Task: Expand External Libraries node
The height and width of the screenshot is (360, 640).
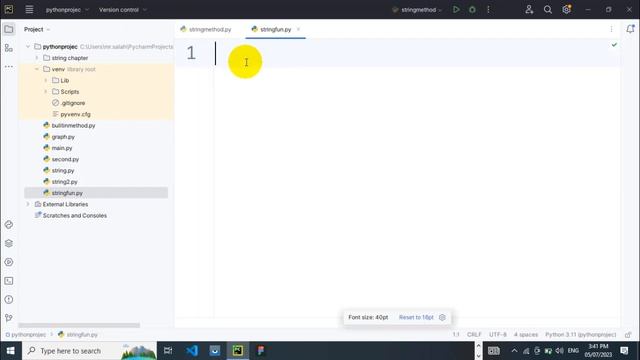Action: (28, 204)
